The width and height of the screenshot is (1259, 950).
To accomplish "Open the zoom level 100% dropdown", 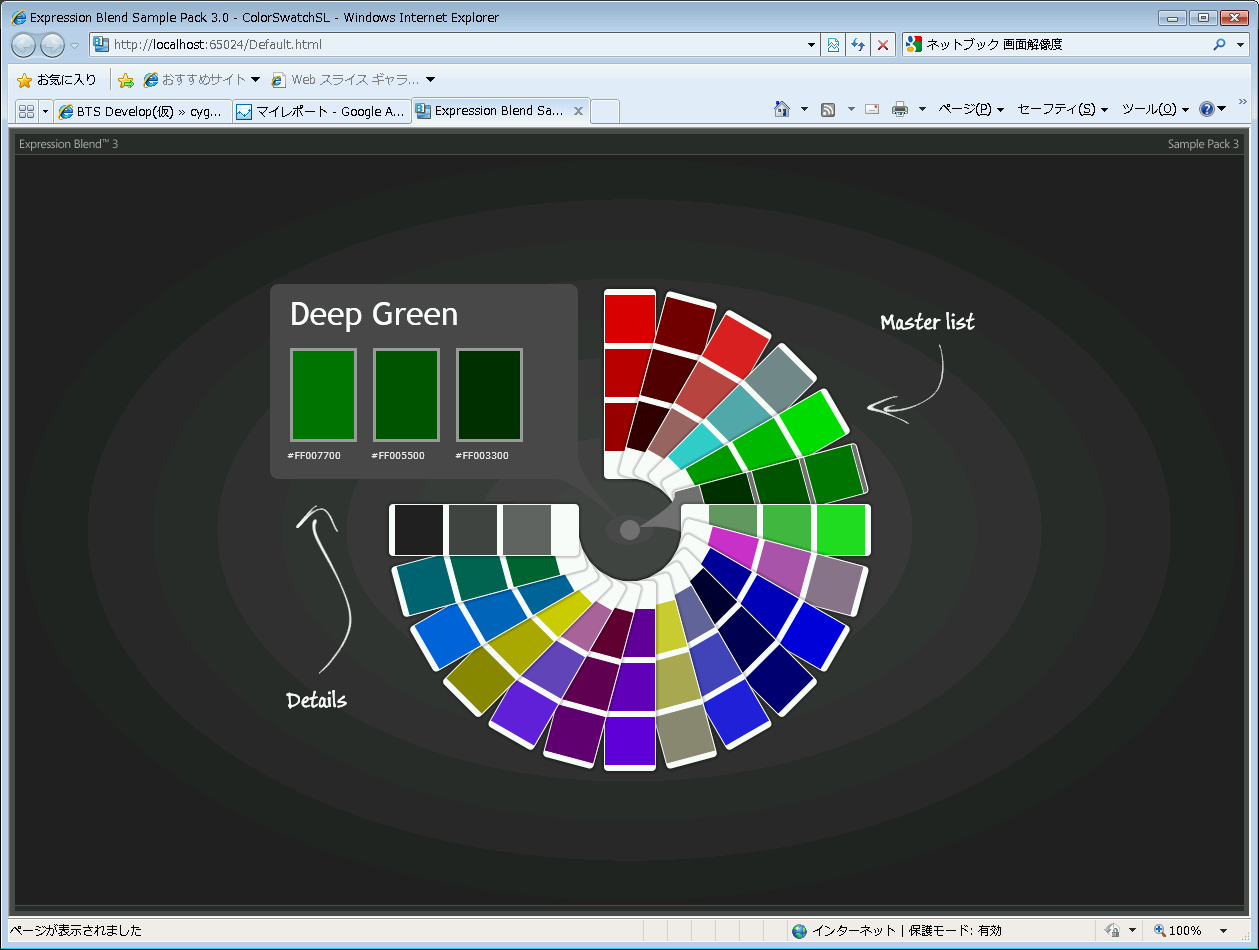I will click(1222, 930).
